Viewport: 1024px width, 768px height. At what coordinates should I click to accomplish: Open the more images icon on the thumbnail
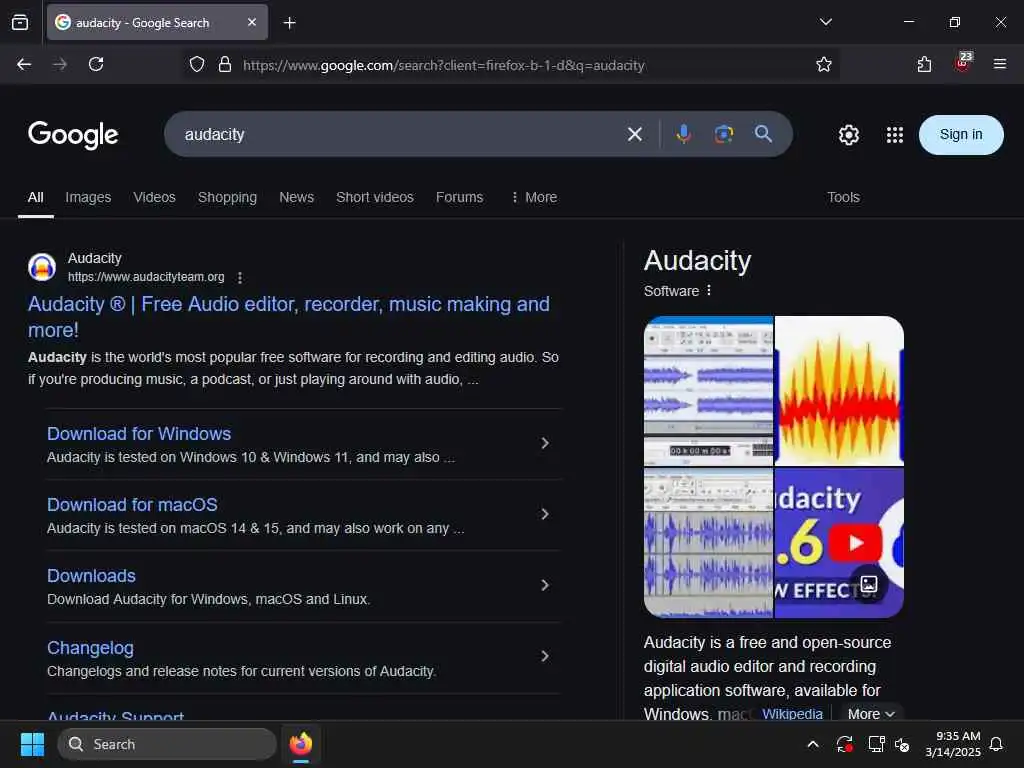point(869,584)
